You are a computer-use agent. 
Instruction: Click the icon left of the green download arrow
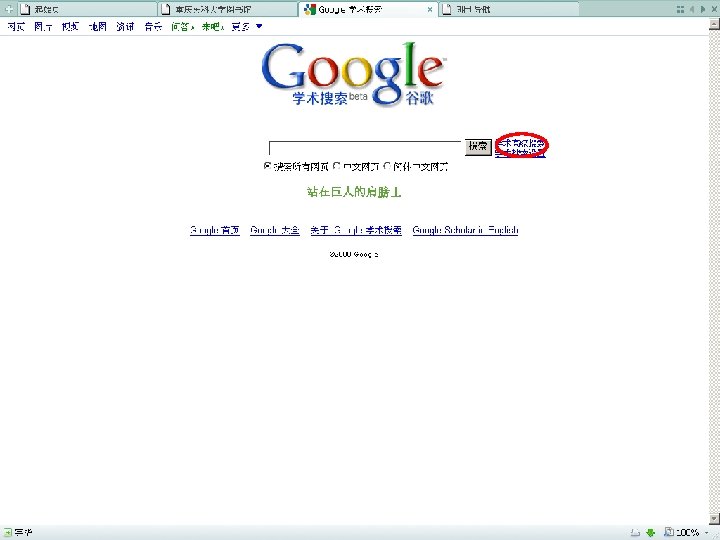click(x=636, y=533)
